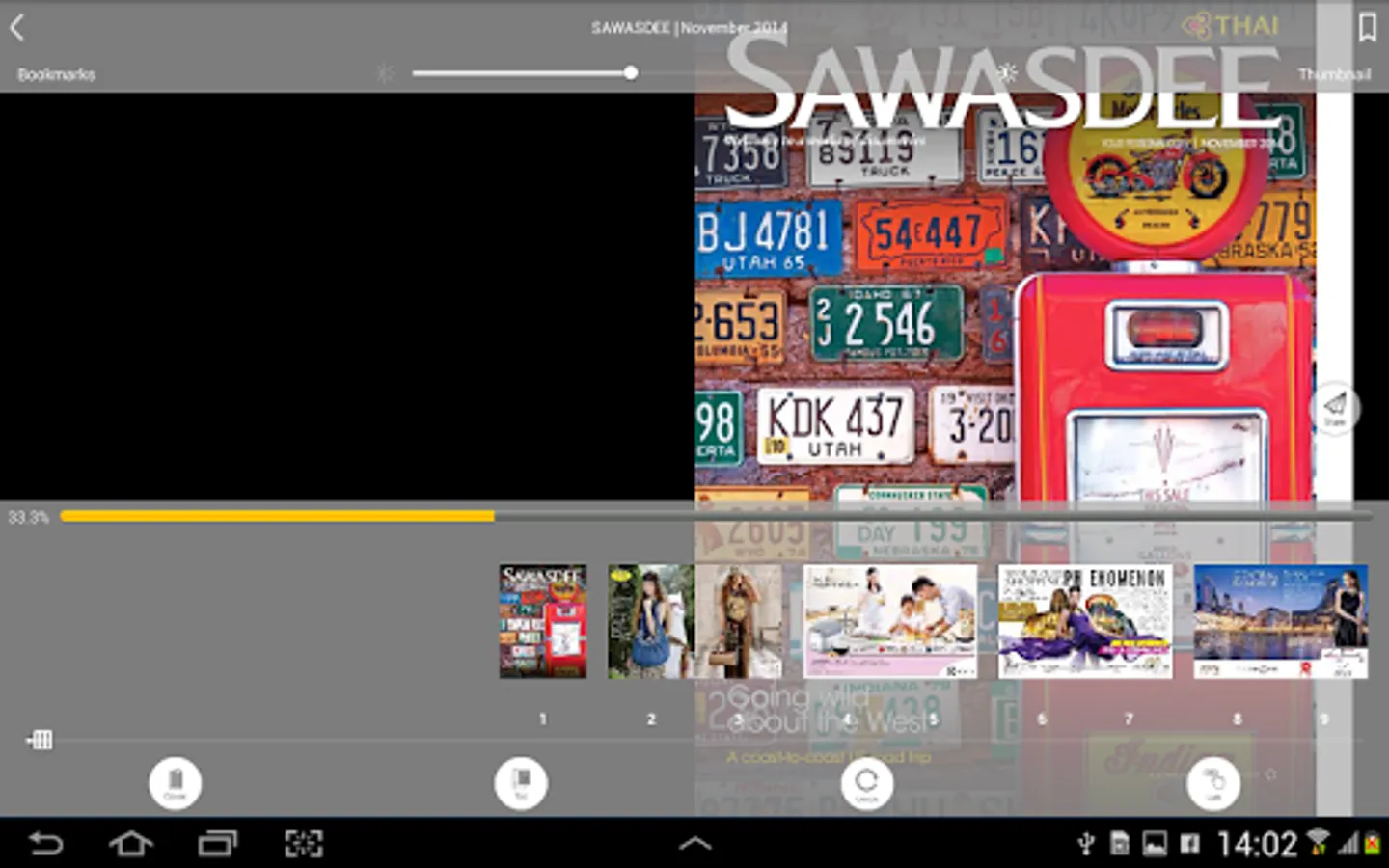Image resolution: width=1389 pixels, height=868 pixels.
Task: Open the fashion models spread thumbnail
Action: (694, 622)
